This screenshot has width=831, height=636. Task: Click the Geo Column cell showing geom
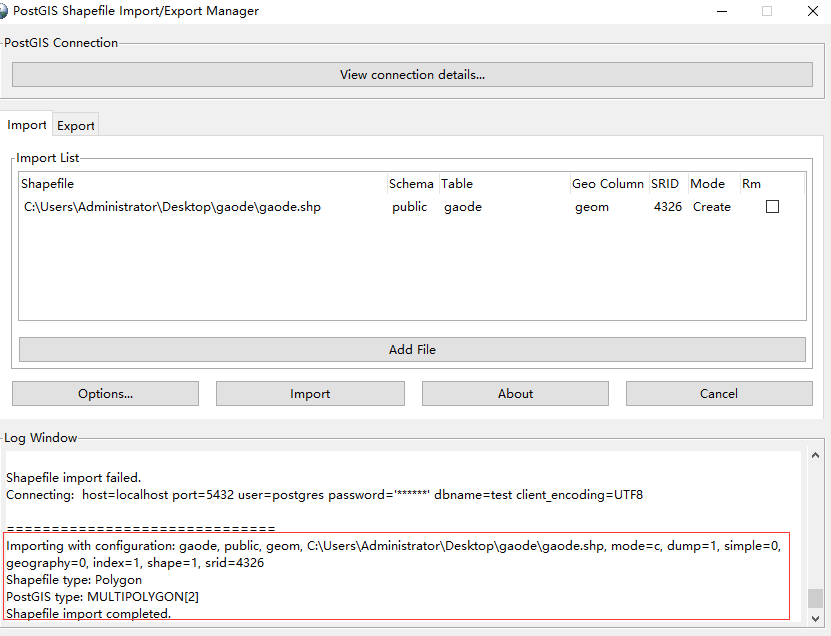[x=592, y=206]
